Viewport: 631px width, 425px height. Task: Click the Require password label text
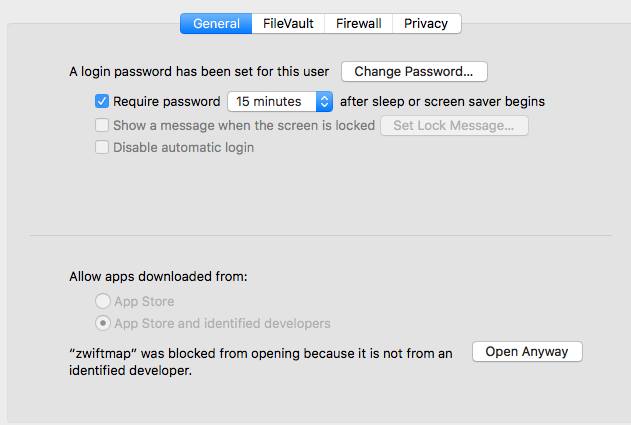[x=167, y=101]
